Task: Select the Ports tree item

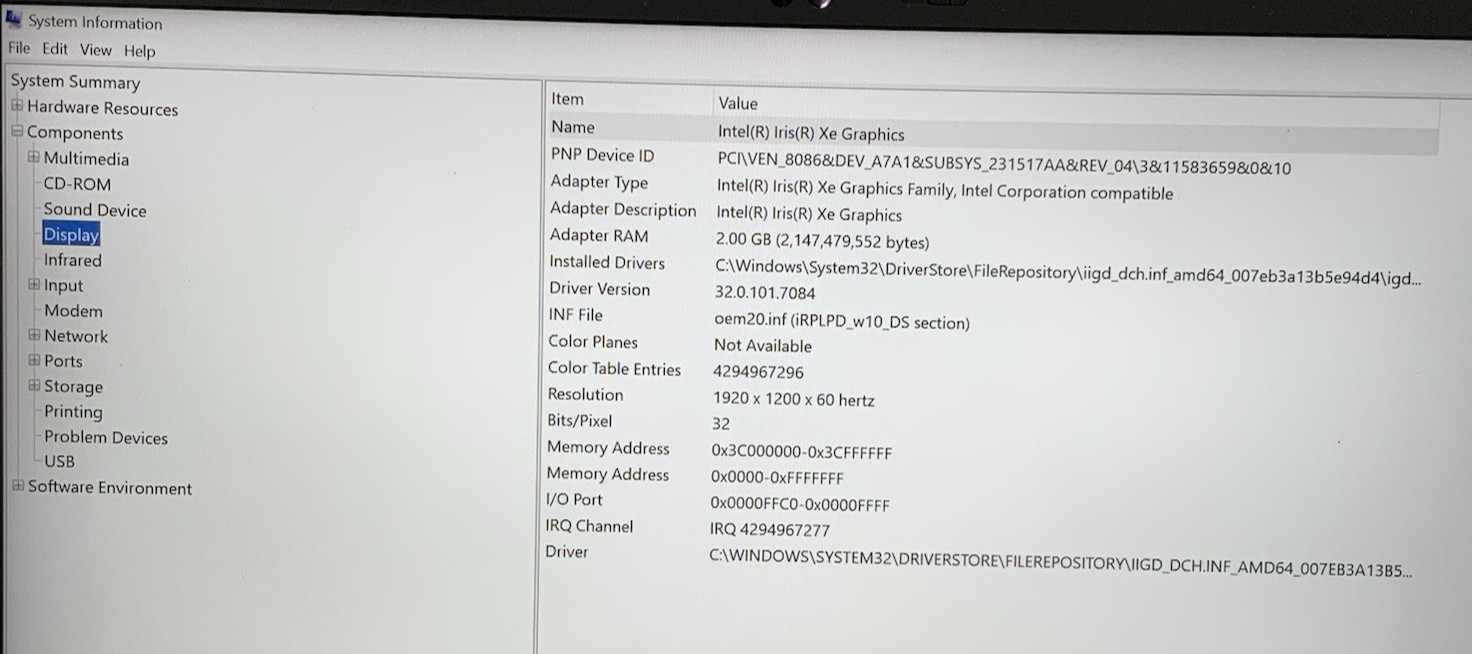Action: point(63,361)
